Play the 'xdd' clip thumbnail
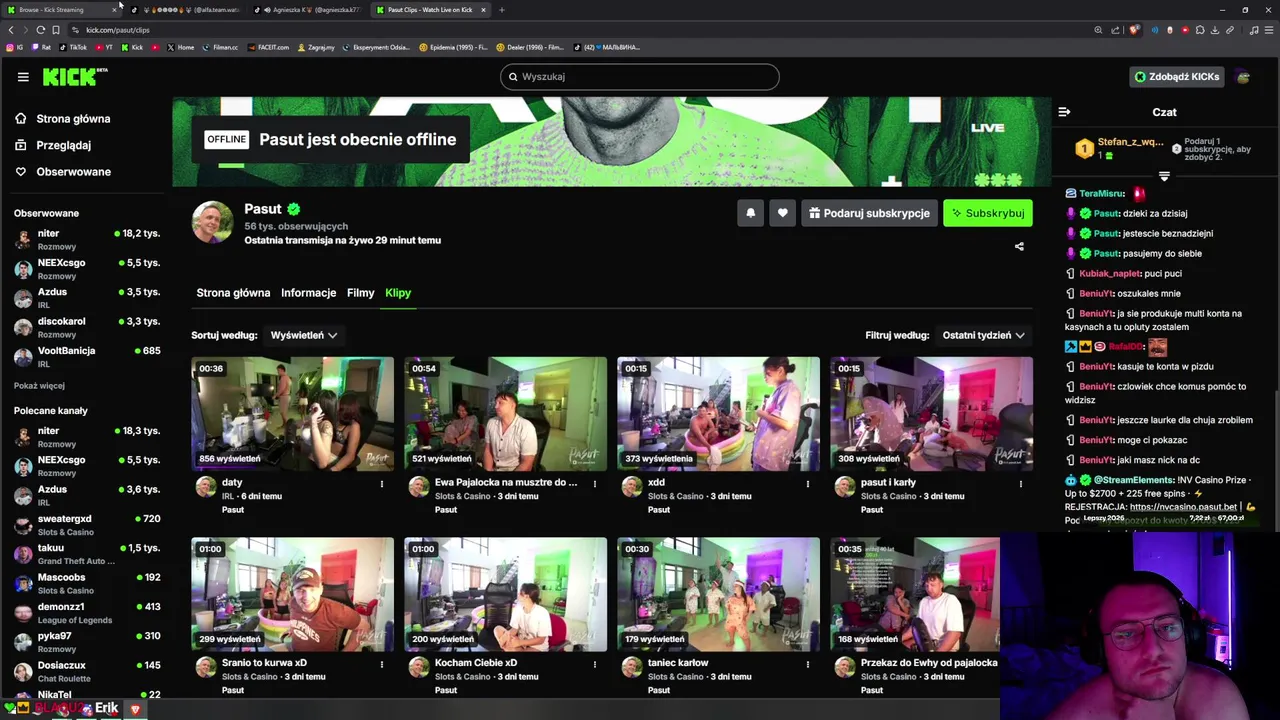 pyautogui.click(x=718, y=414)
